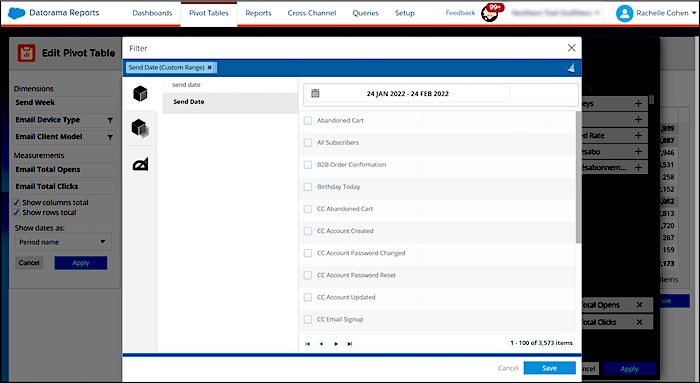Screen dimensions: 700x383
Task: Add the 'sabo' item with its plus icon
Action: (638, 151)
